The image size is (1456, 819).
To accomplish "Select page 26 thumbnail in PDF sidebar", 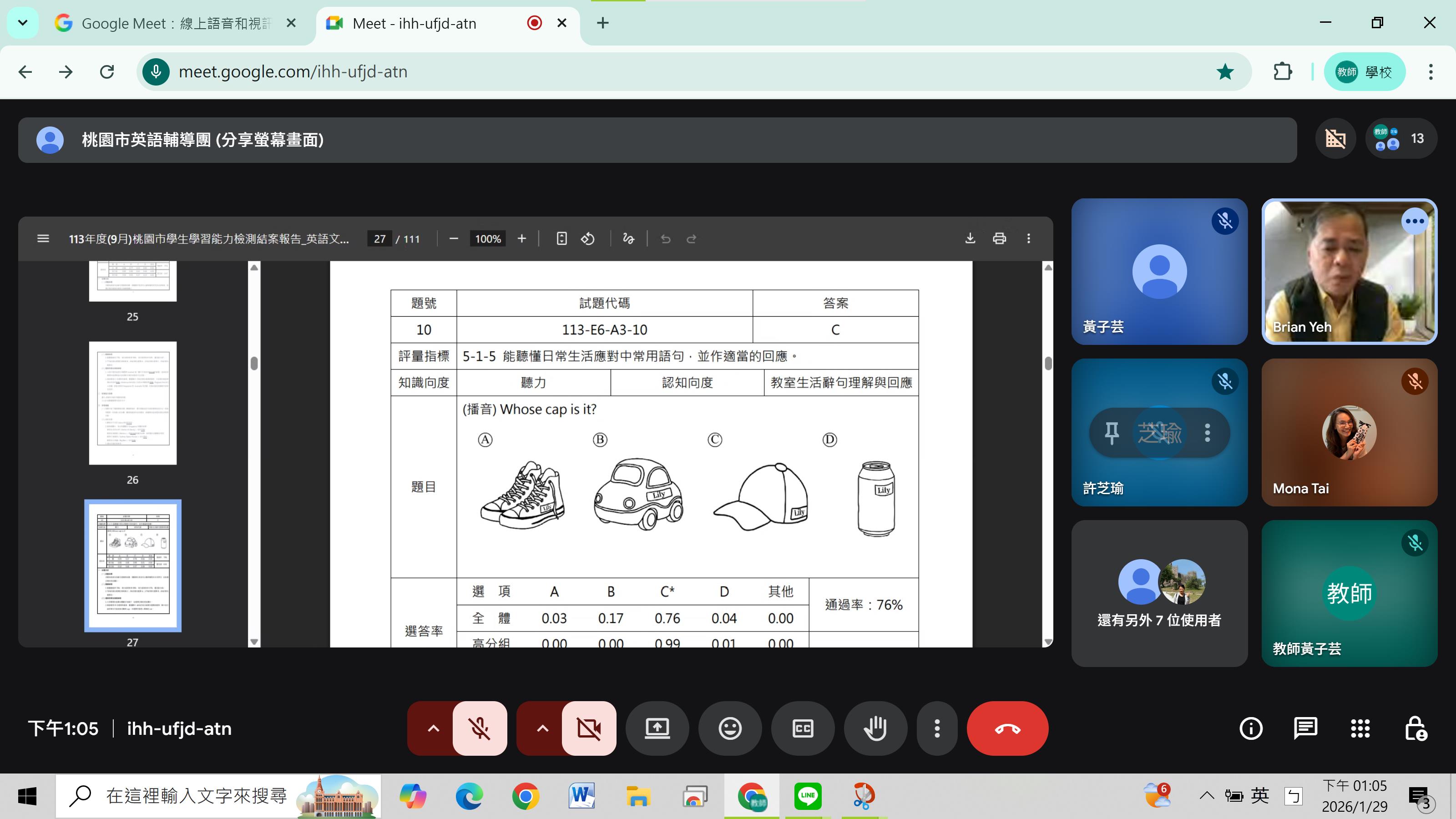I will click(132, 403).
